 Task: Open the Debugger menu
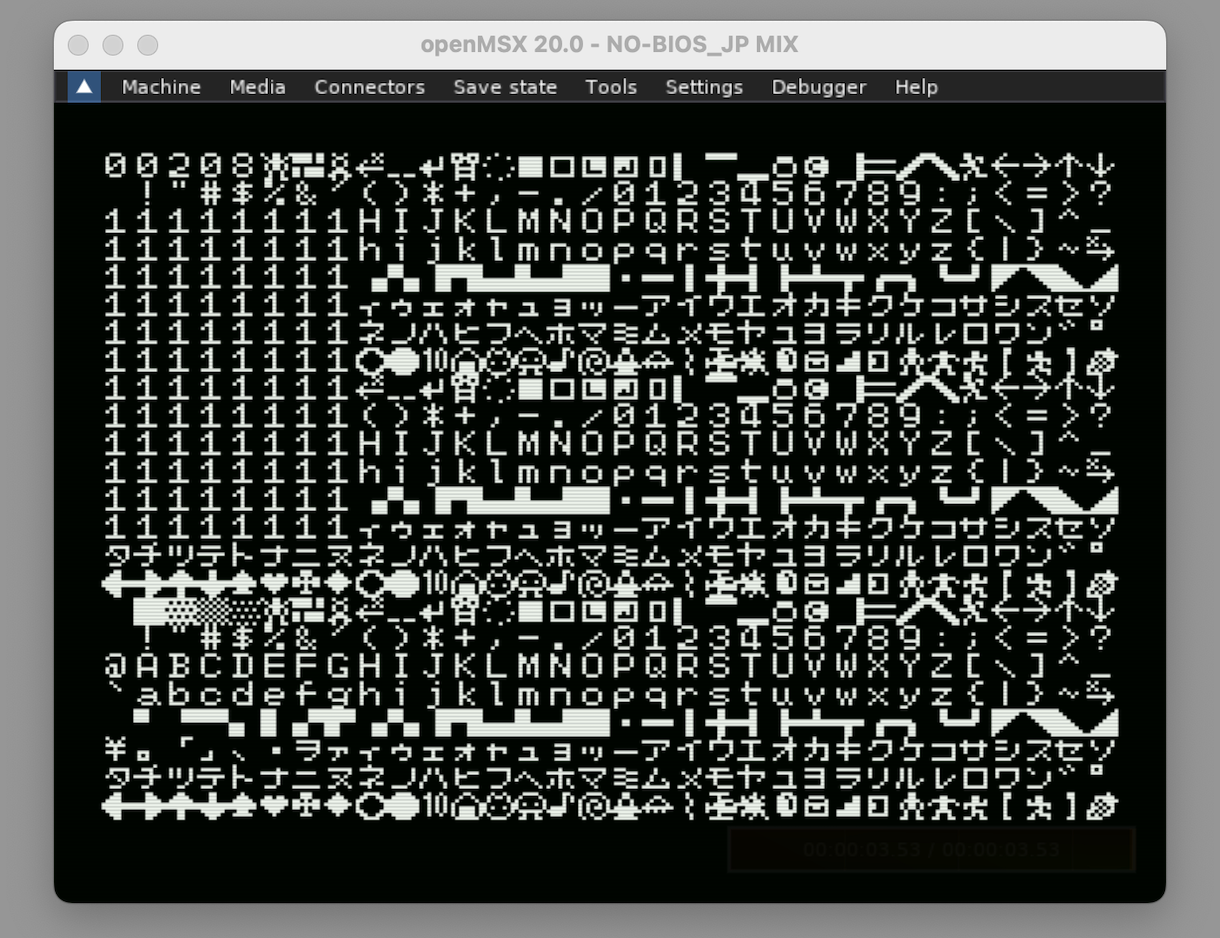point(819,87)
